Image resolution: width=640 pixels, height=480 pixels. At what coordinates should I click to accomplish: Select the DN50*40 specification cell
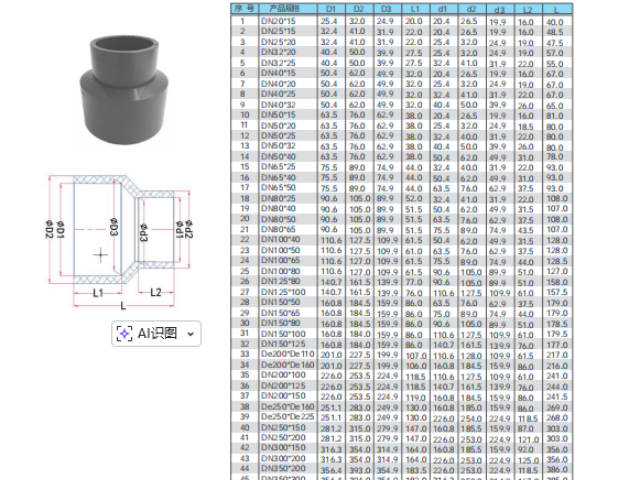tap(278, 156)
